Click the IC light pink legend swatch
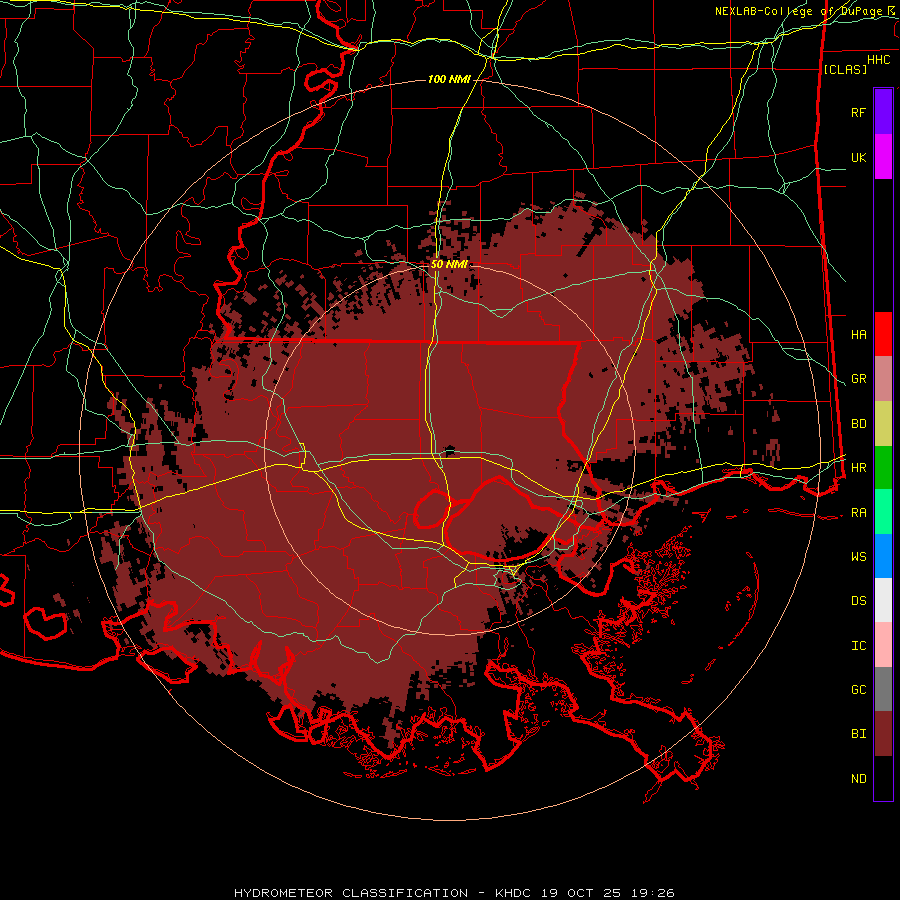This screenshot has width=900, height=900. click(883, 645)
